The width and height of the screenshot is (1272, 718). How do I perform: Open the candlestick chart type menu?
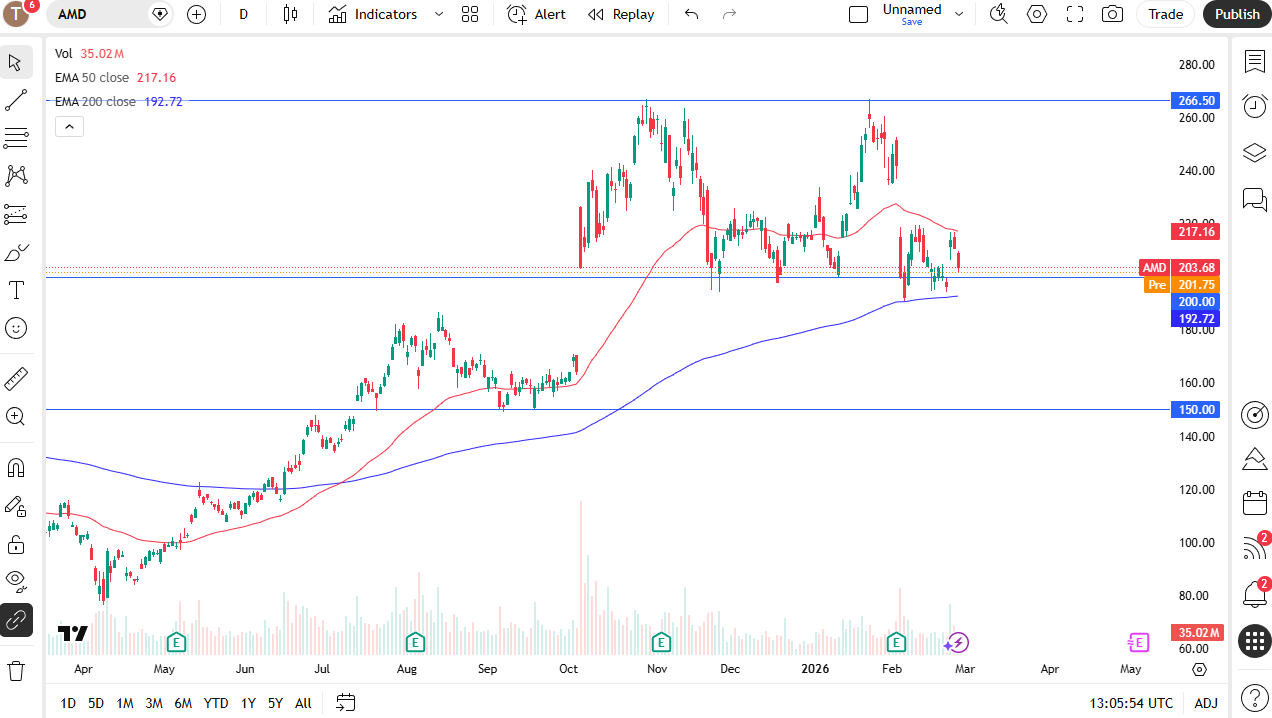click(290, 14)
